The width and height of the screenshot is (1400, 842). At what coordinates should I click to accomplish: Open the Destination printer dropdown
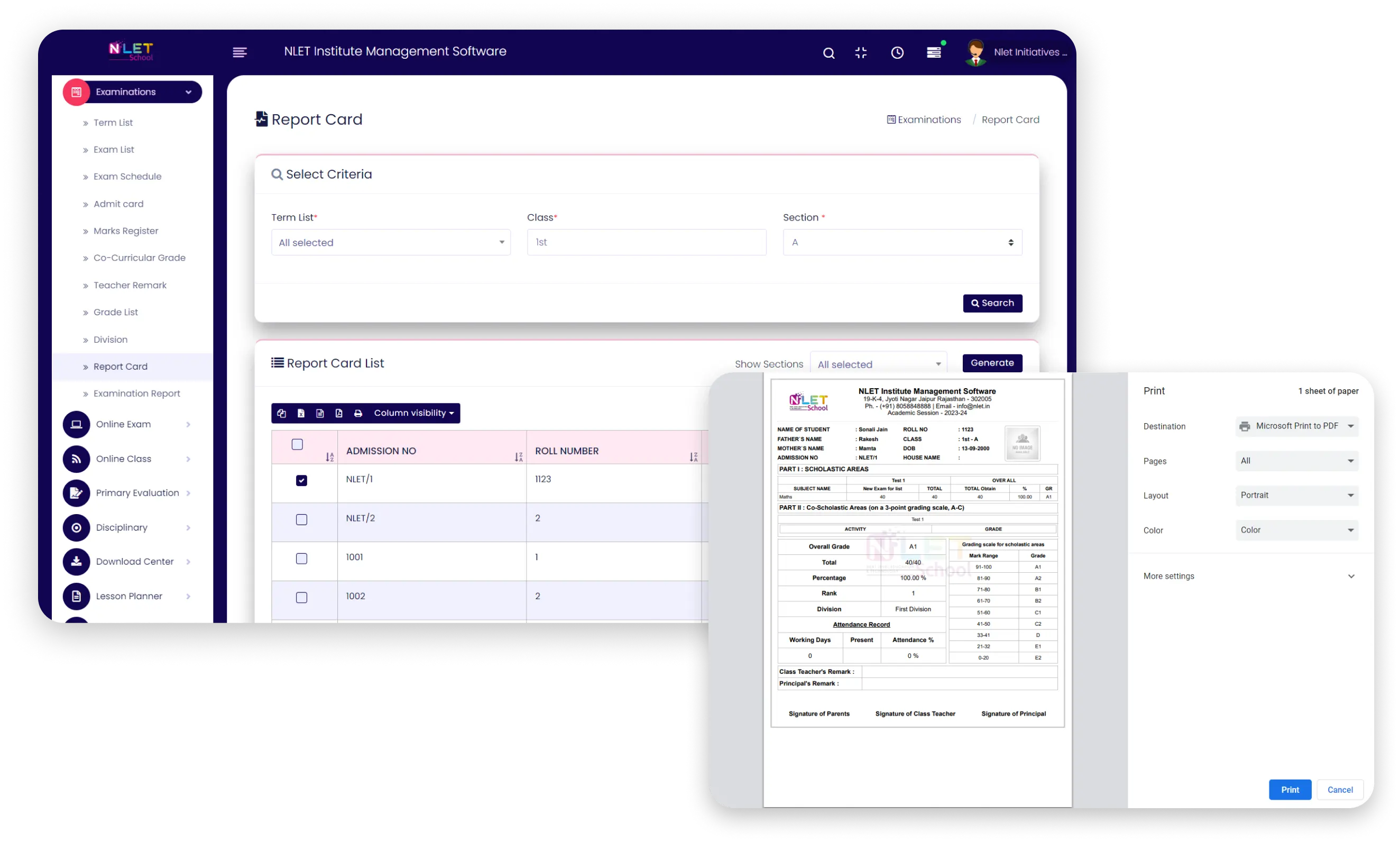(x=1297, y=426)
